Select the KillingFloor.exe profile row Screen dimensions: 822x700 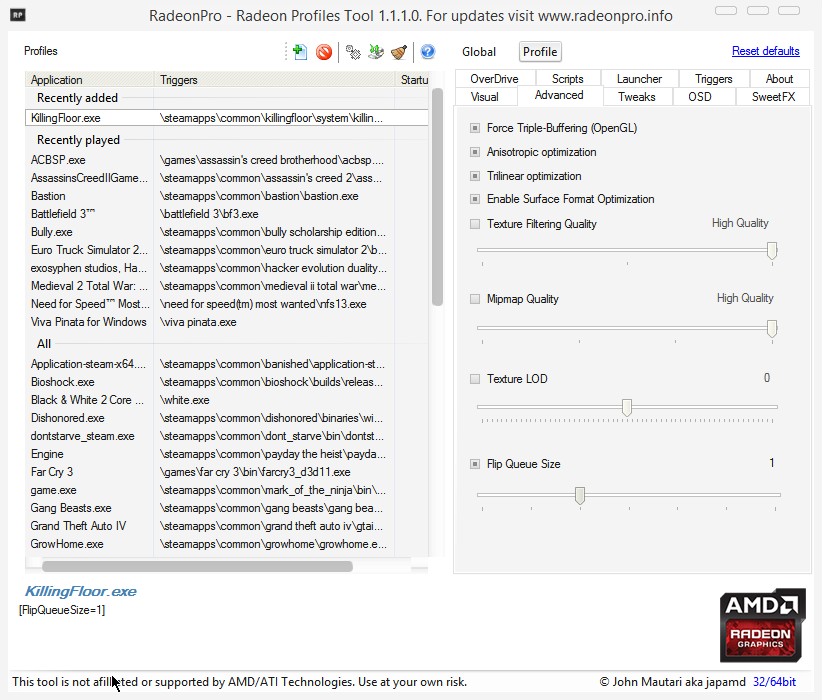click(x=226, y=118)
